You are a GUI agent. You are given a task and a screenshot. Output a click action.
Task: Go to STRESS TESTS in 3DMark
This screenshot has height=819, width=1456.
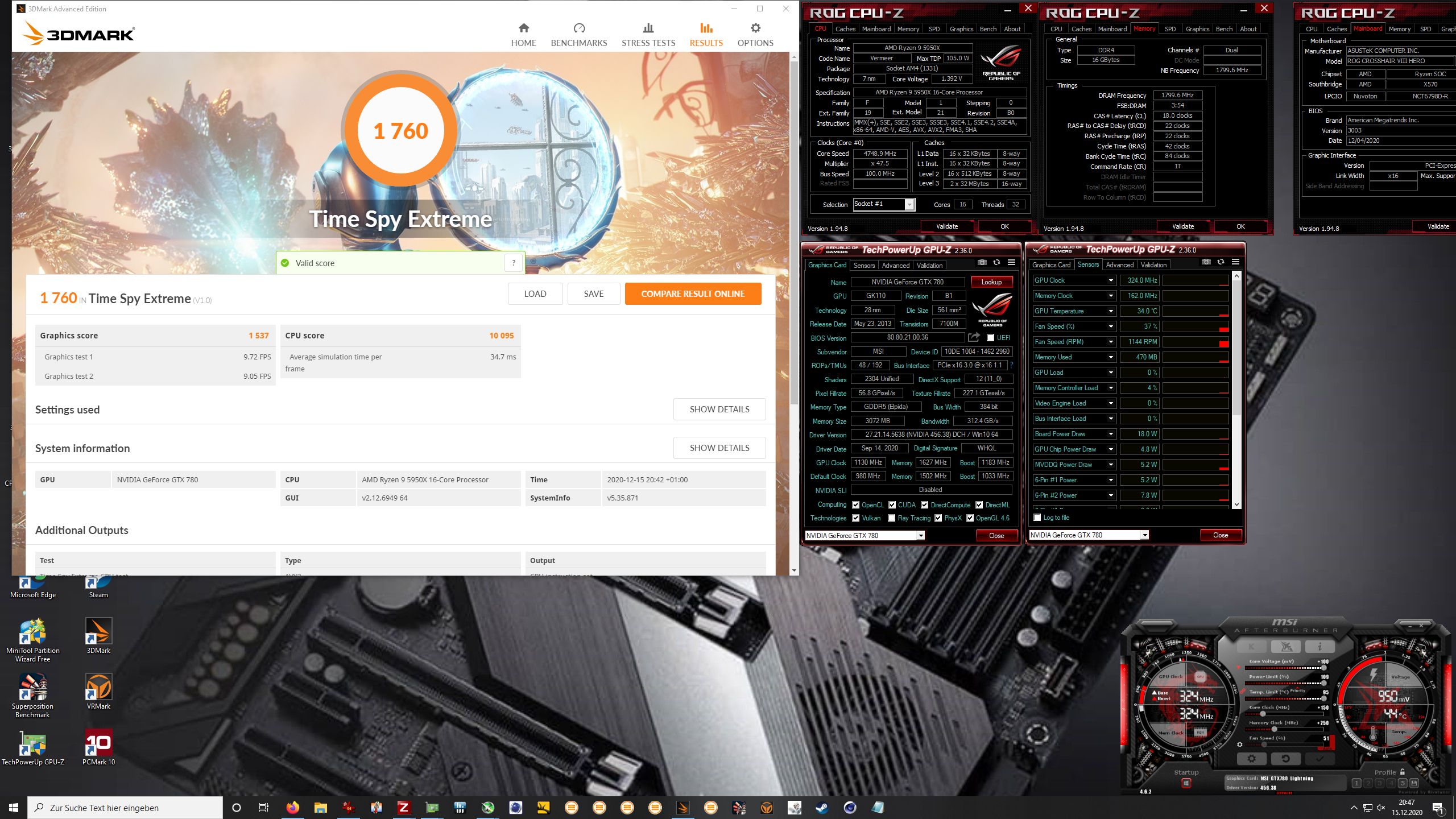(x=648, y=35)
